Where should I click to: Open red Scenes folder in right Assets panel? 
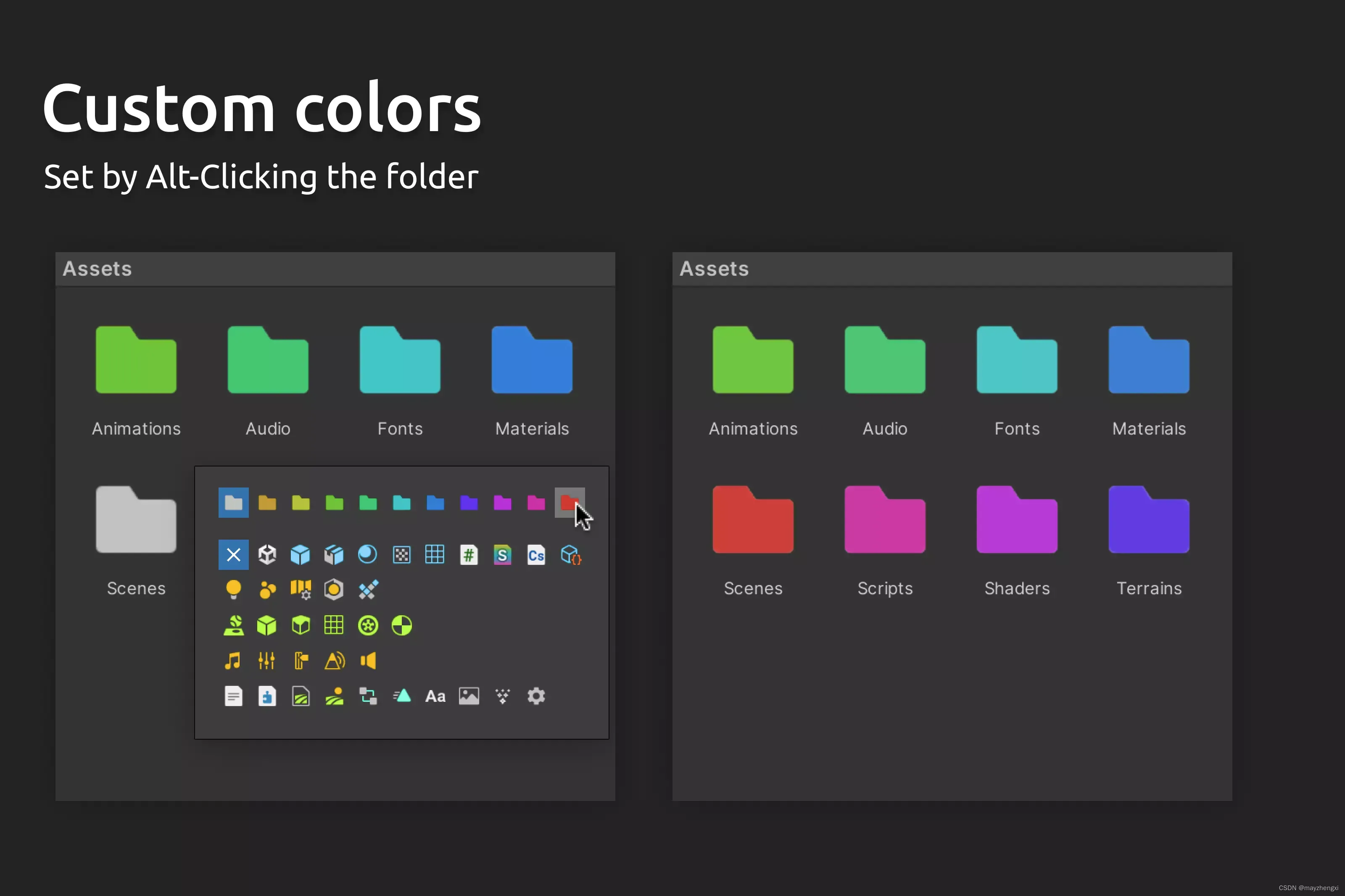[753, 519]
